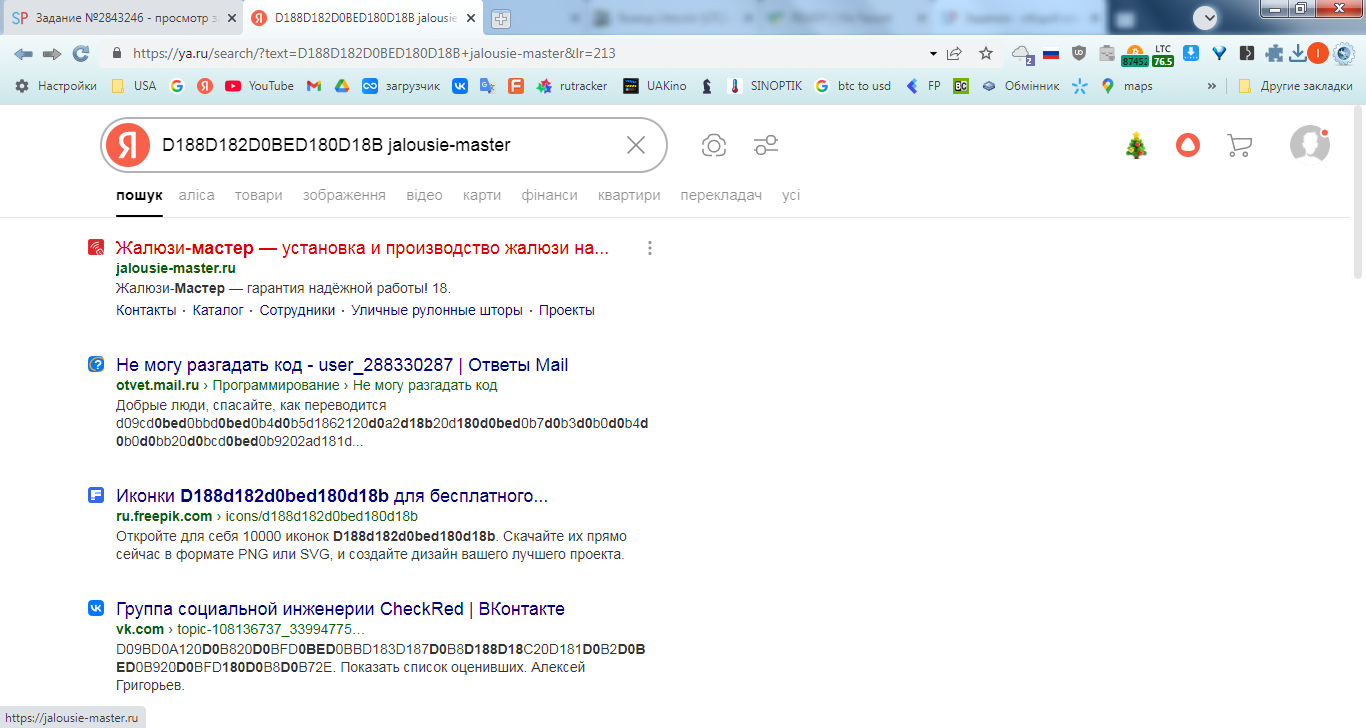Open the Google bookmark icon
Viewport: 1366px width, 728px height.
(x=177, y=86)
